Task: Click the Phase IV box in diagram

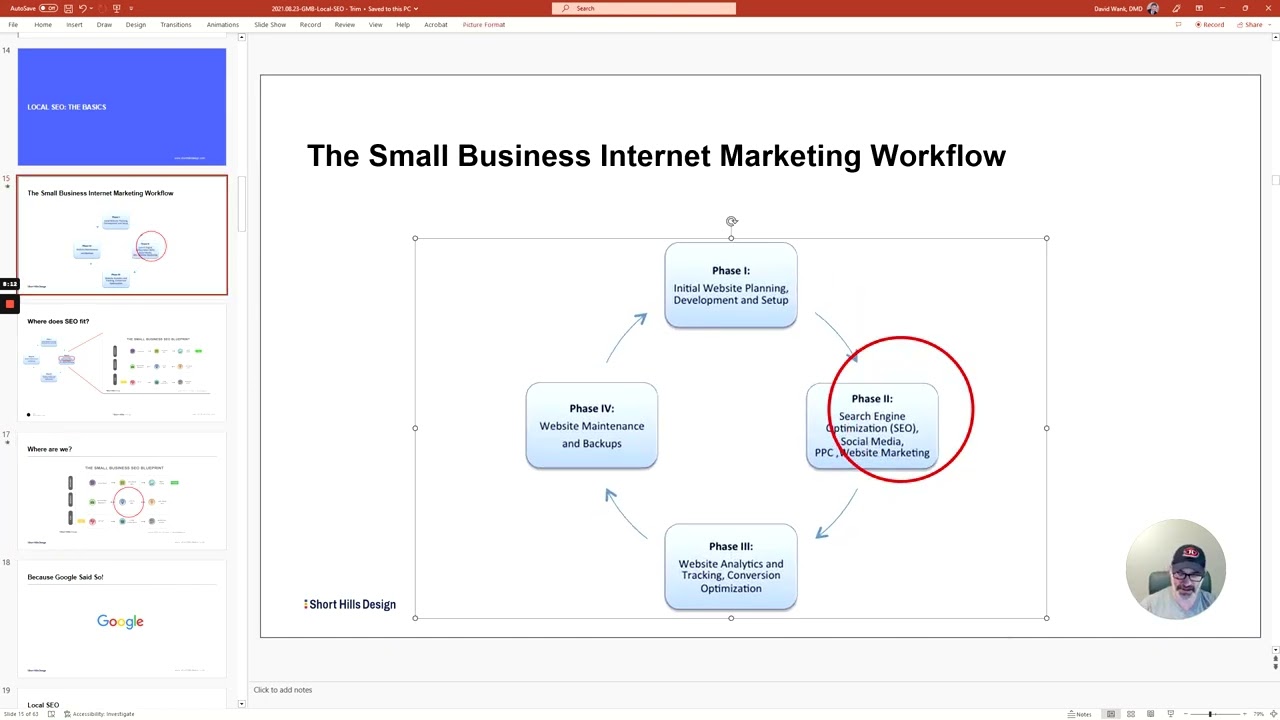Action: click(x=592, y=425)
